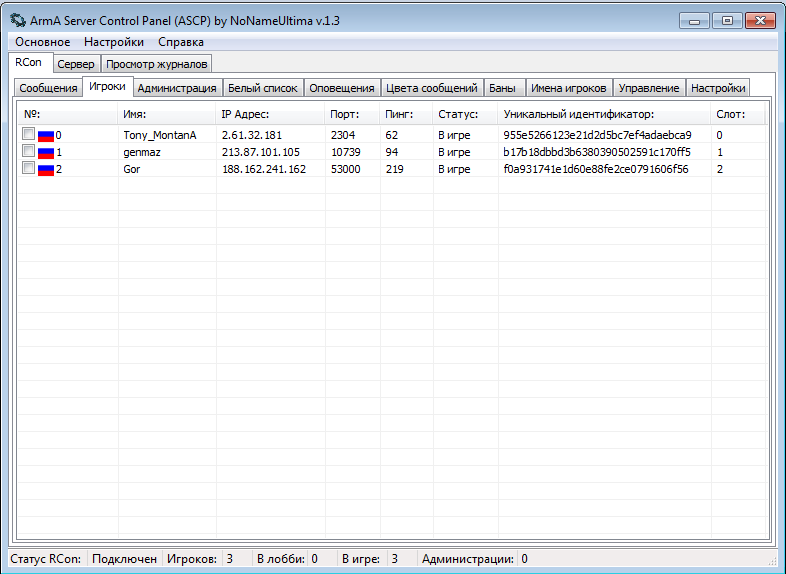Viewport: 786px width, 574px height.
Task: Open the Просмотр журналов tab
Action: click(x=156, y=64)
